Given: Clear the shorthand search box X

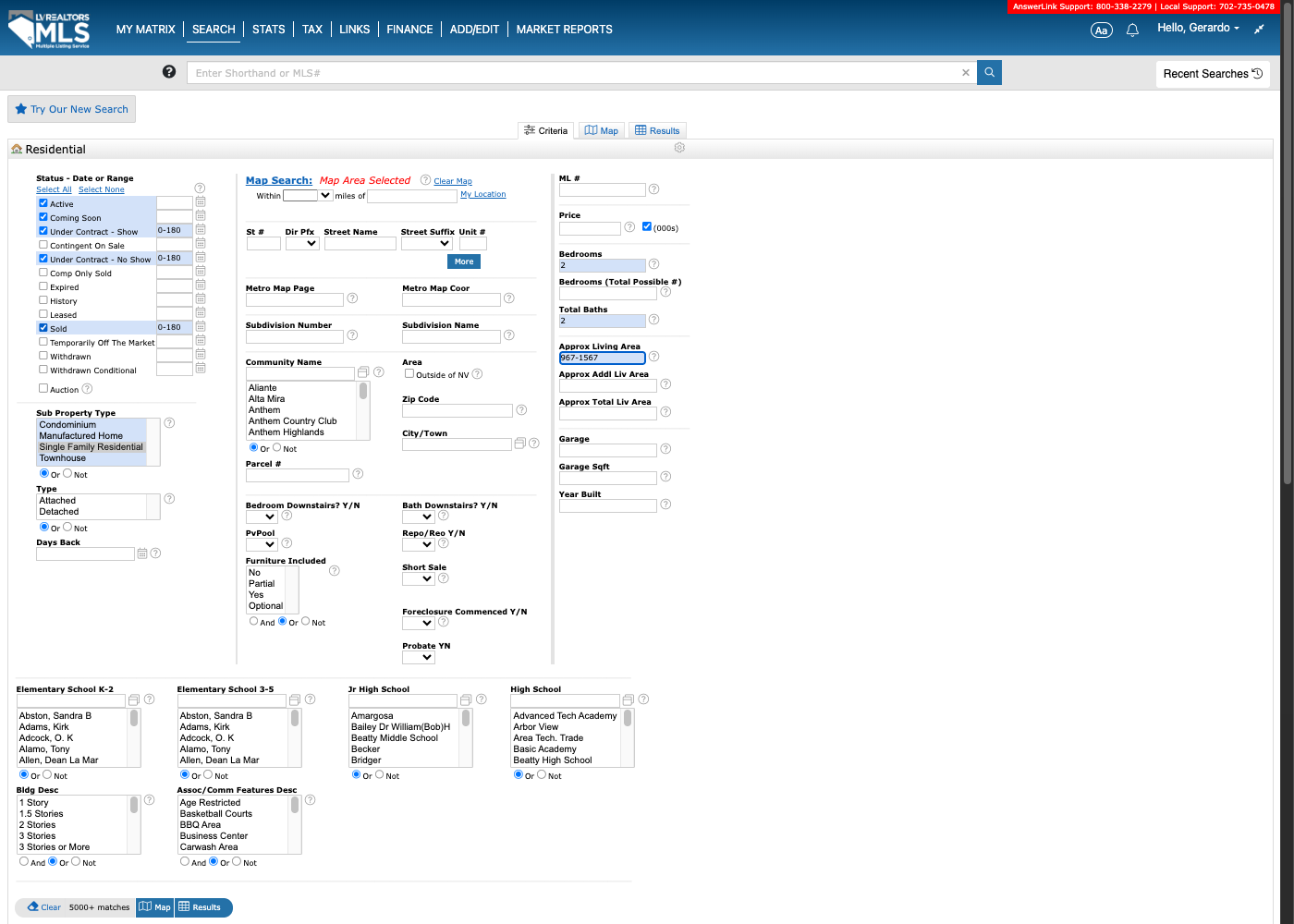Looking at the screenshot, I should pyautogui.click(x=966, y=72).
